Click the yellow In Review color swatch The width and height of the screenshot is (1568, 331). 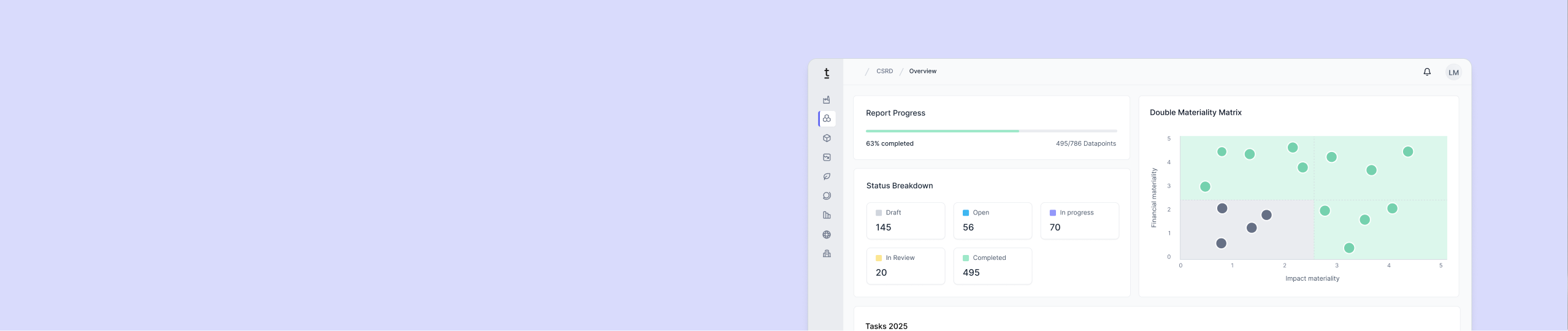click(879, 258)
